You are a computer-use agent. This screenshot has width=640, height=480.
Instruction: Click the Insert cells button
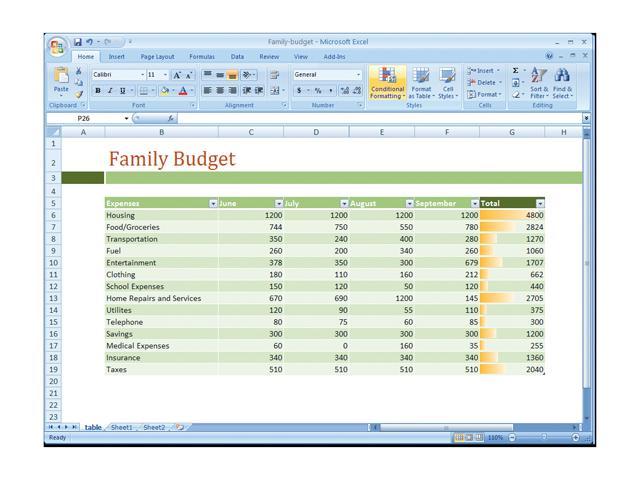(x=484, y=71)
